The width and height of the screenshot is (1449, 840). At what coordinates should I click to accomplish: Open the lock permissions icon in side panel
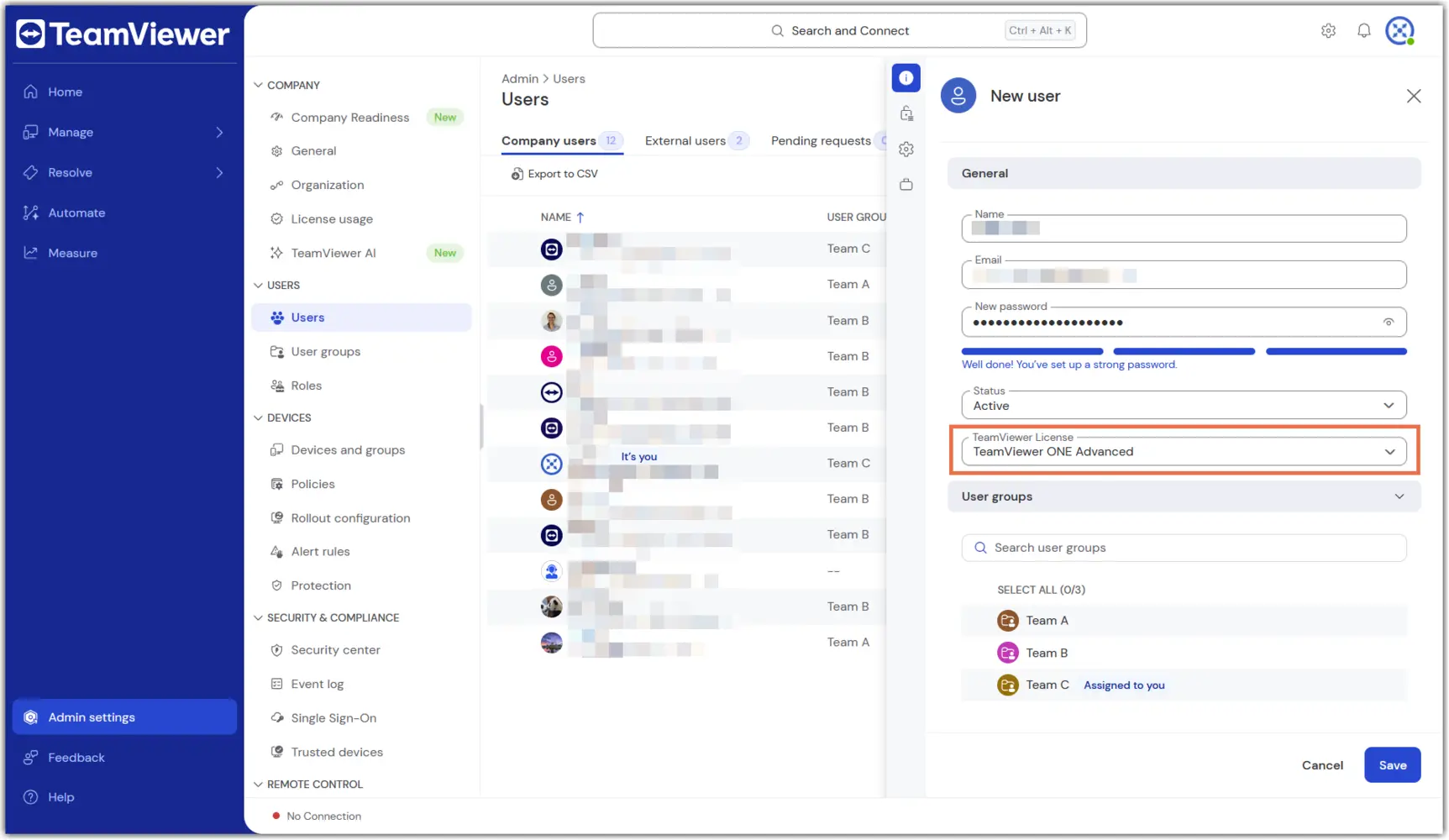point(906,113)
